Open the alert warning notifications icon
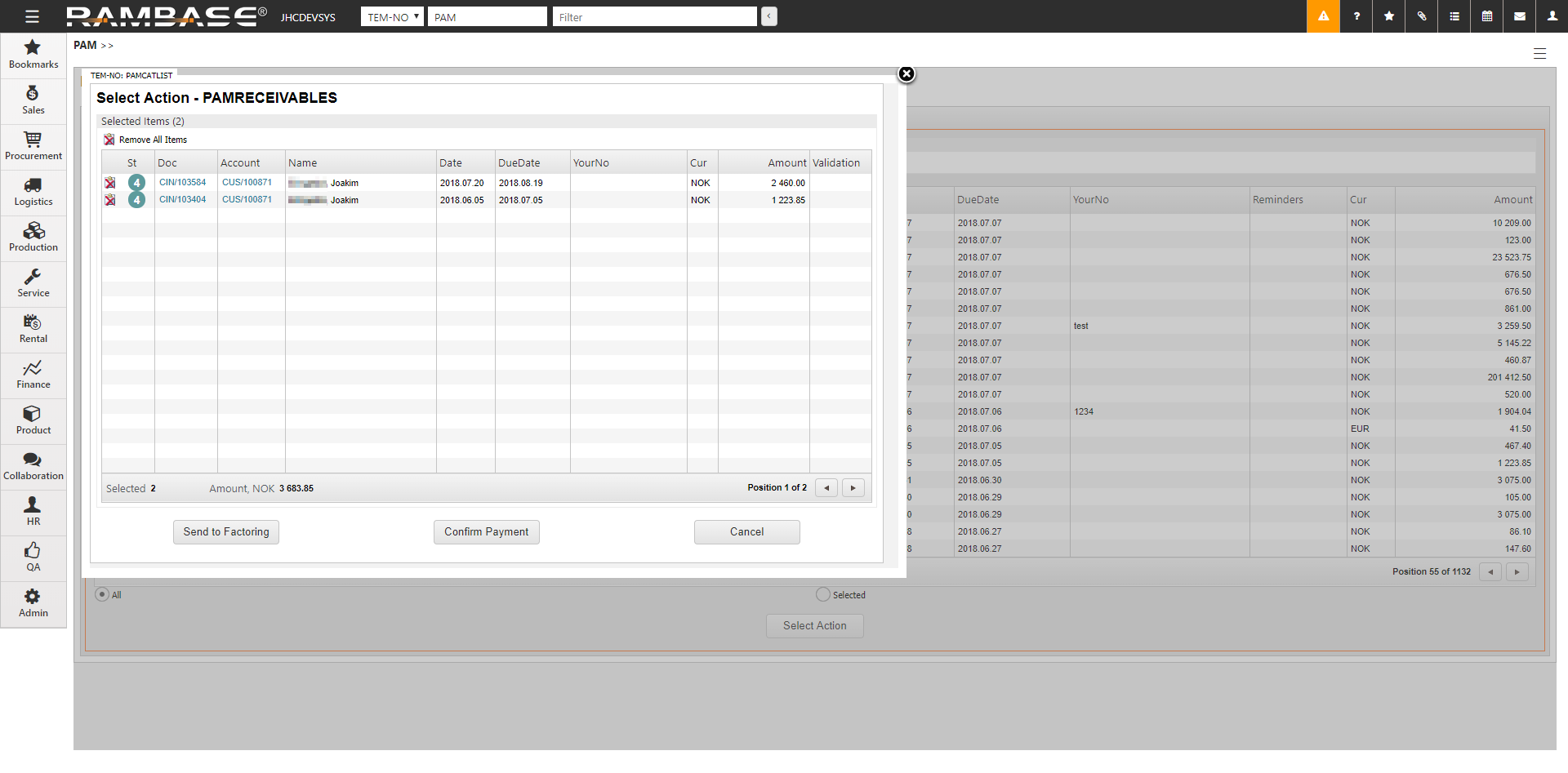This screenshot has height=773, width=1568. 1323,16
